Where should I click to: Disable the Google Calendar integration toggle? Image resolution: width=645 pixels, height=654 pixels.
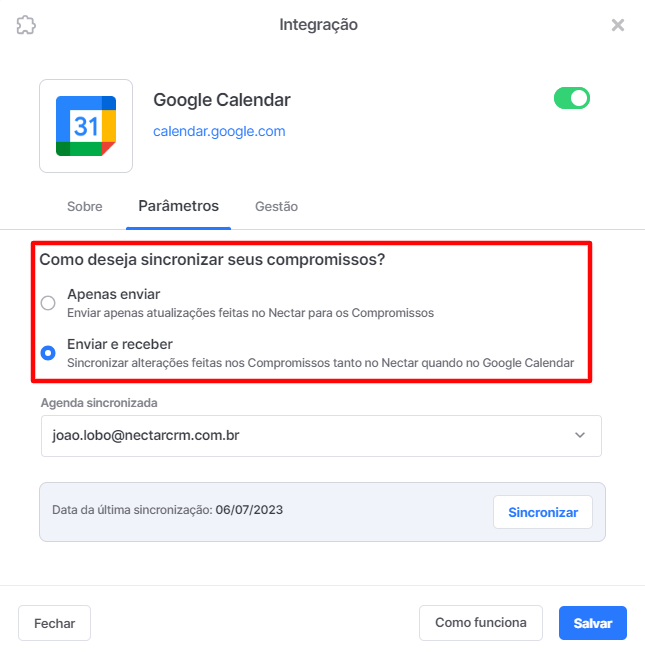[572, 98]
